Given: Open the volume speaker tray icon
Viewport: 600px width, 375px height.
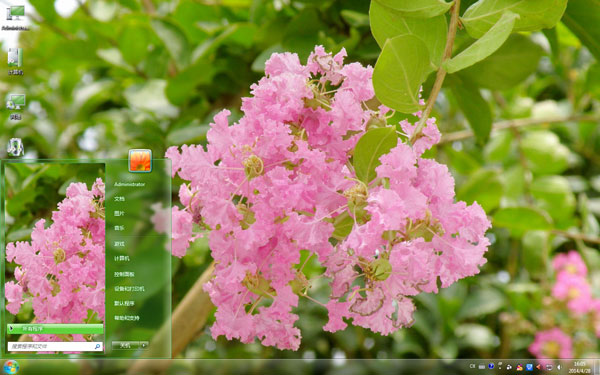Looking at the screenshot, I should pos(559,367).
